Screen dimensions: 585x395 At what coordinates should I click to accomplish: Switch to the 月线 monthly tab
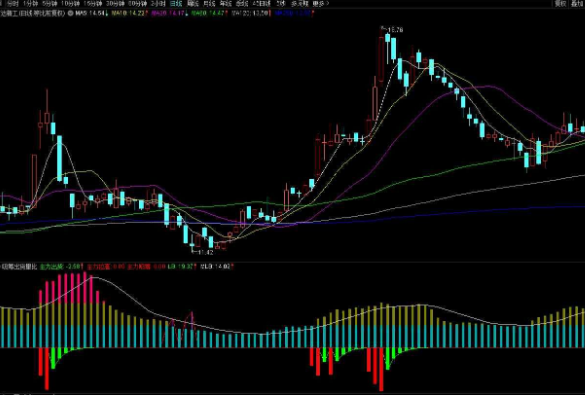click(x=209, y=4)
